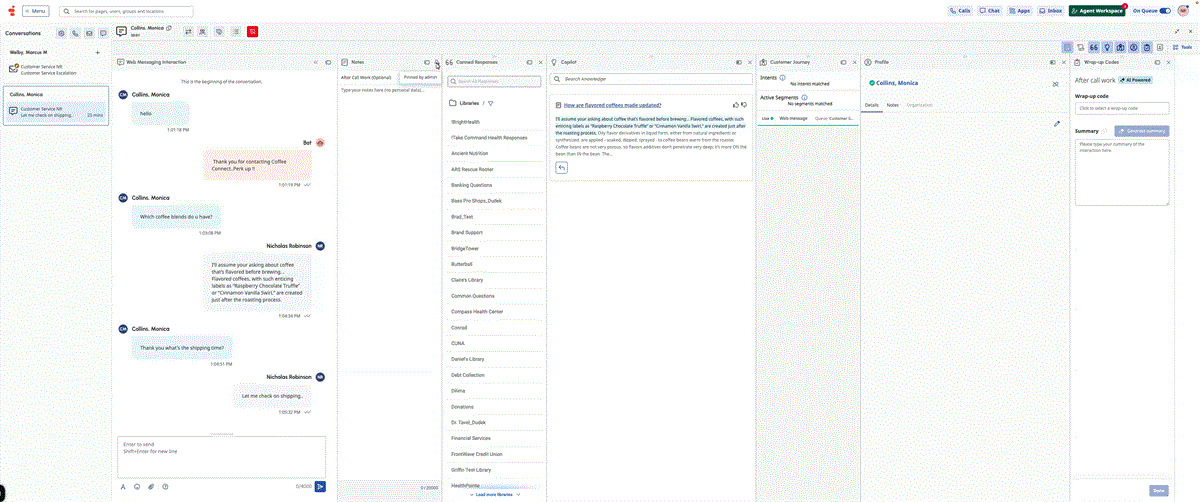Click the global search field
The width and height of the screenshot is (1200, 502).
click(x=126, y=11)
